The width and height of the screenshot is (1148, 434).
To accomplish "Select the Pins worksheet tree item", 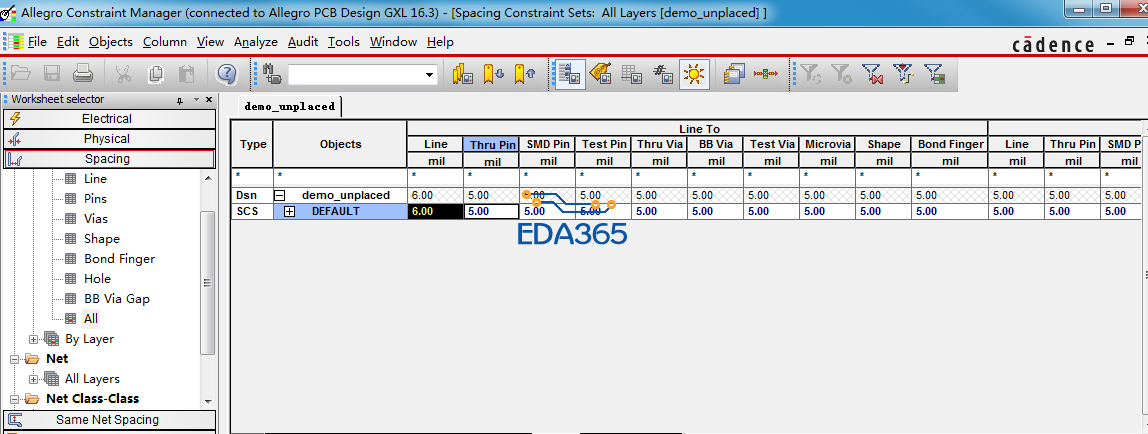I will [x=95, y=198].
